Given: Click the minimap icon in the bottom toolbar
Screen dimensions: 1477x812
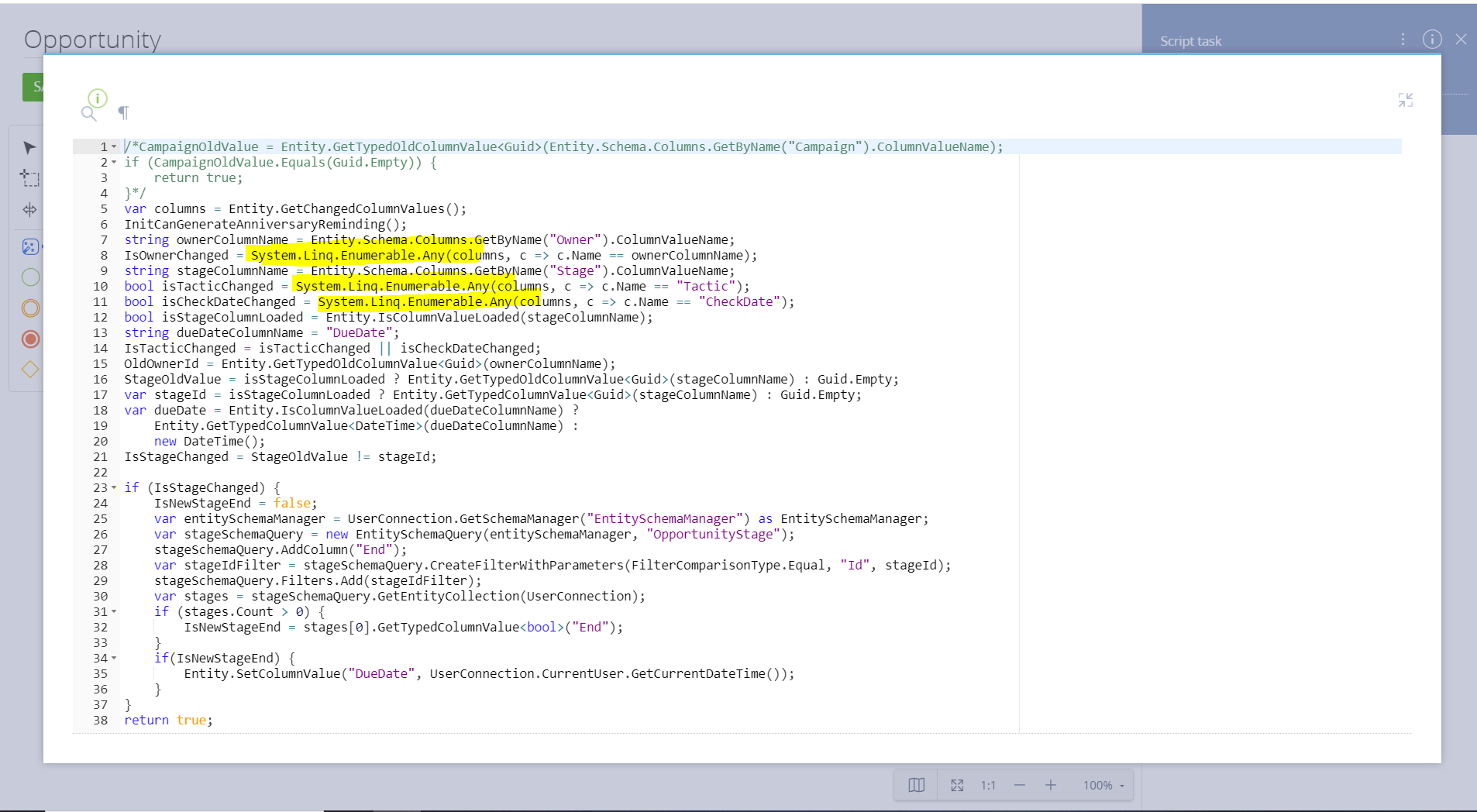Looking at the screenshot, I should point(916,785).
